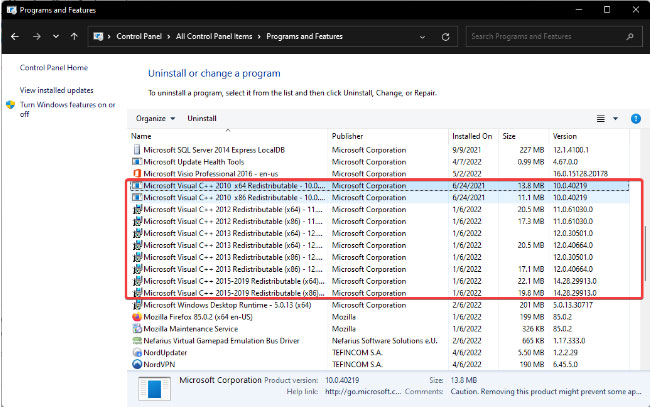This screenshot has width=650, height=407.
Task: Select Visual C++ 2010 x64 Redistributable
Action: pyautogui.click(x=380, y=186)
